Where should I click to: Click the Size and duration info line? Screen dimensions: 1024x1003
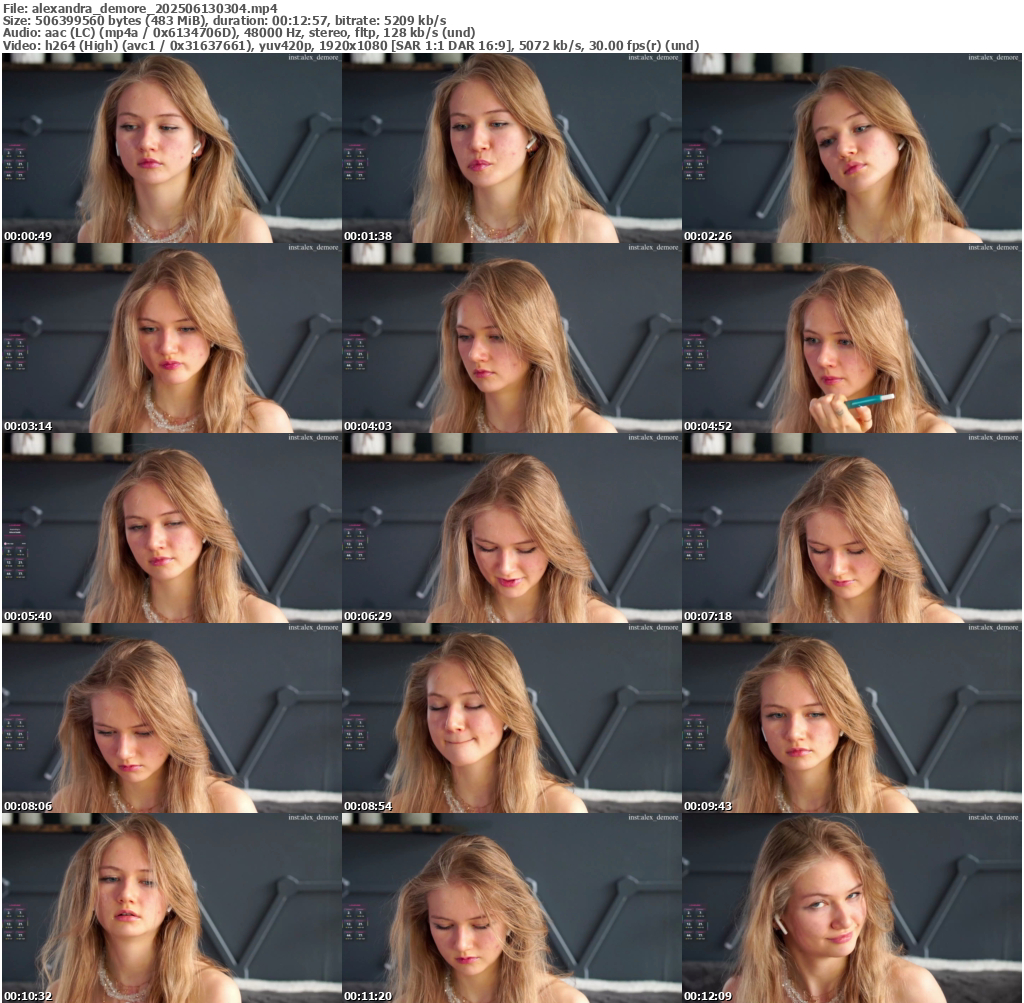[x=225, y=20]
